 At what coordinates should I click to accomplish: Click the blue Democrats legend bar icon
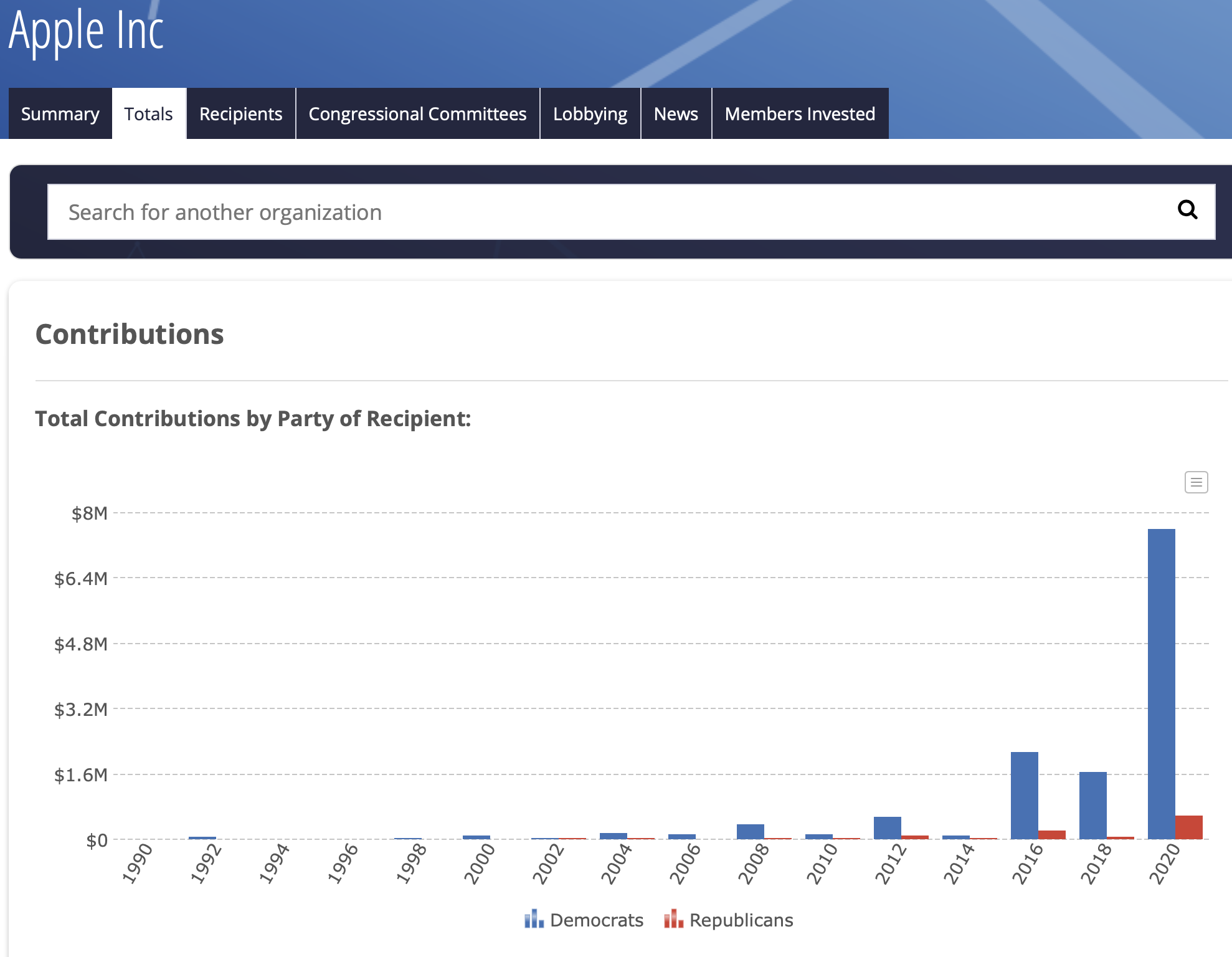pyautogui.click(x=534, y=919)
